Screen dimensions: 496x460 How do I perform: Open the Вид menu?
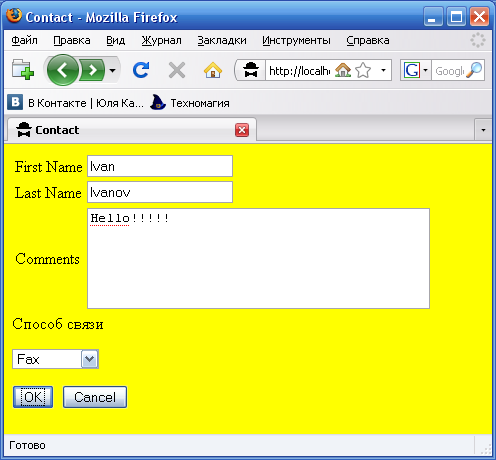coord(115,40)
